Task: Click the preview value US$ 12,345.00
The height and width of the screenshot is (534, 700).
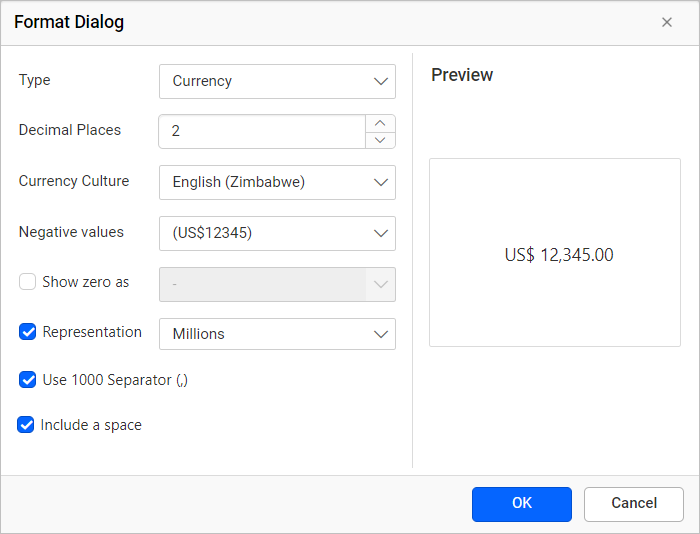Action: pyautogui.click(x=559, y=255)
